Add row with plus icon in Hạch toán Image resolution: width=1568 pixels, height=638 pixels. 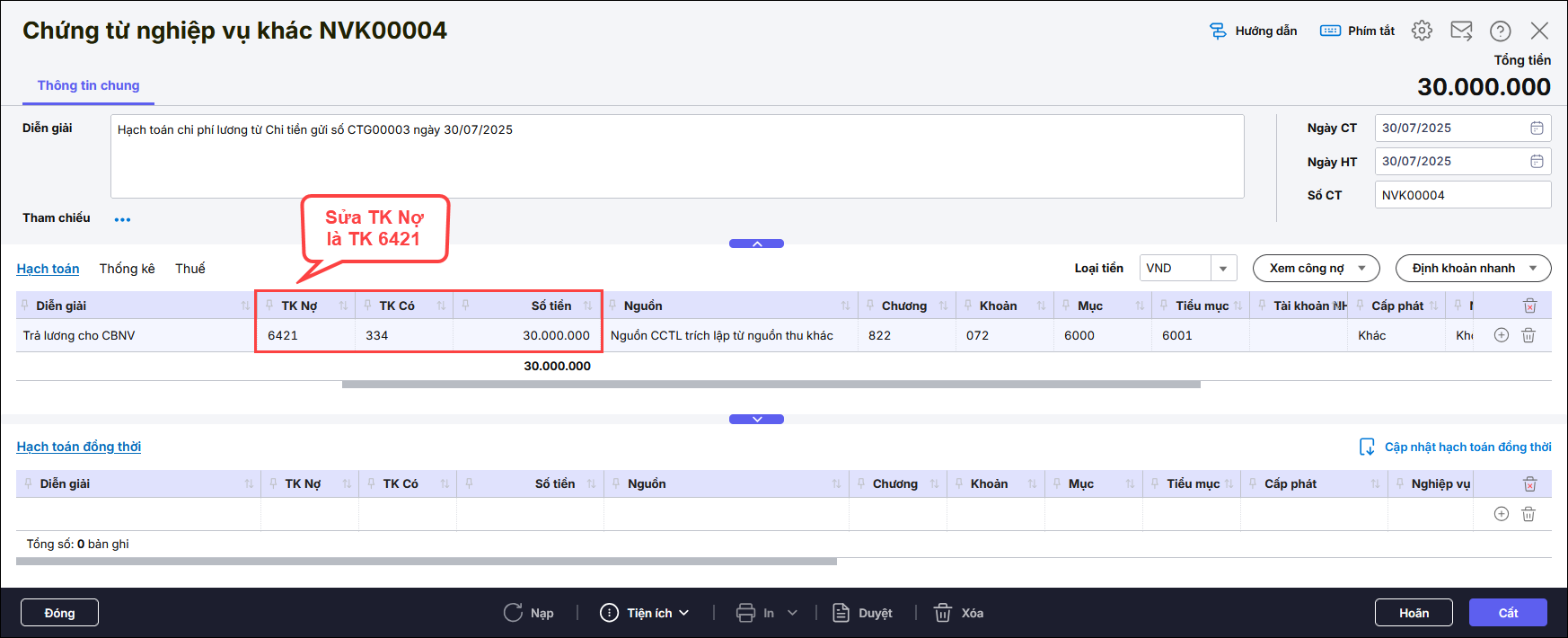click(x=1501, y=335)
